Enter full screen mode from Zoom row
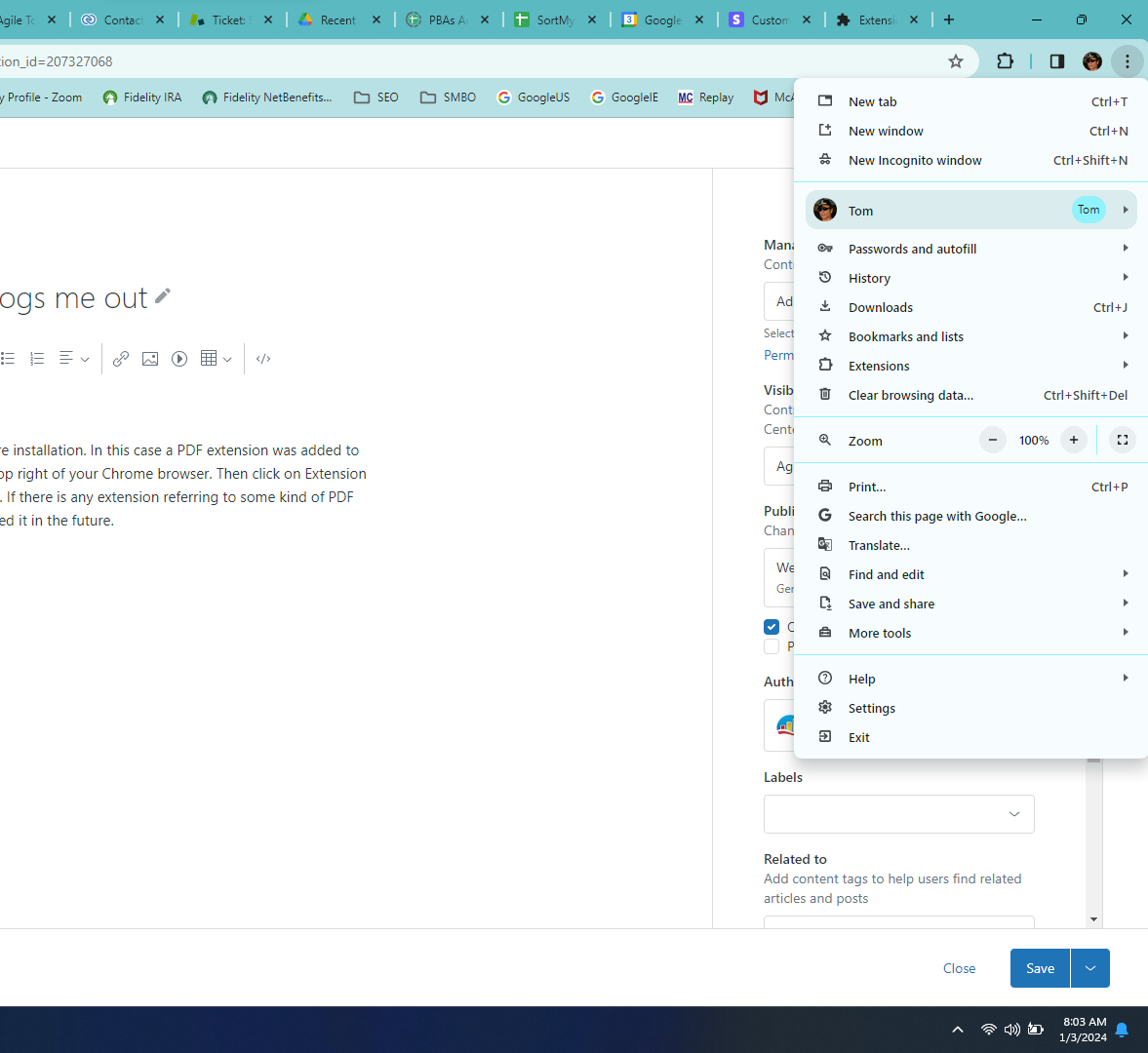 click(x=1123, y=440)
